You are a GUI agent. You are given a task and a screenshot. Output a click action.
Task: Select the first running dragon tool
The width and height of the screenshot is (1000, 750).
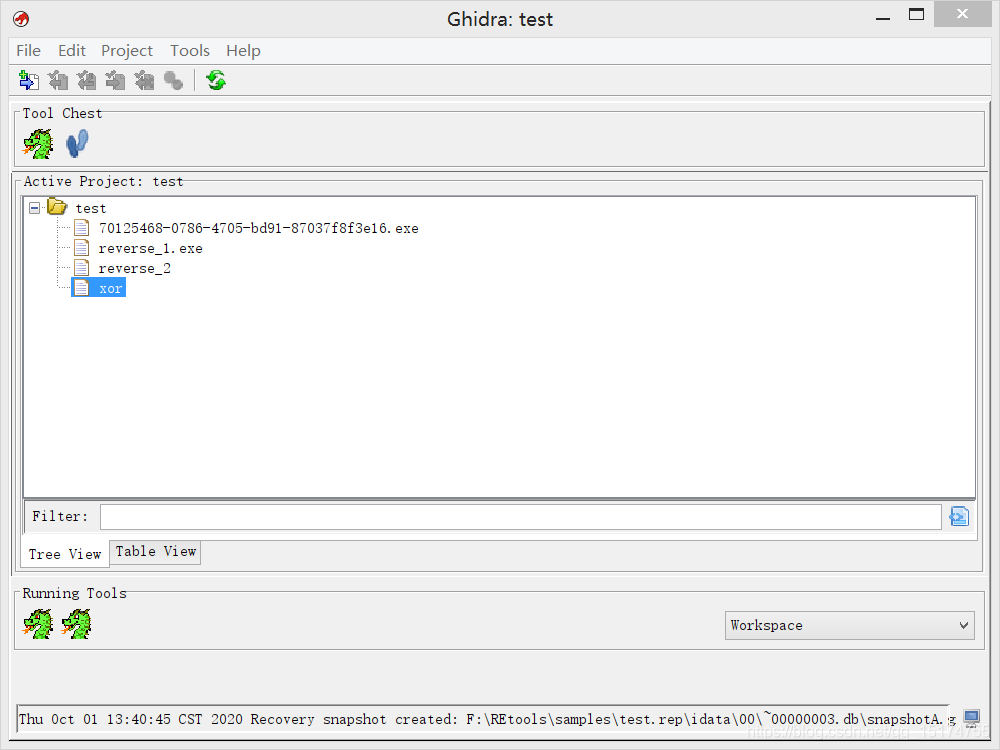tap(38, 624)
